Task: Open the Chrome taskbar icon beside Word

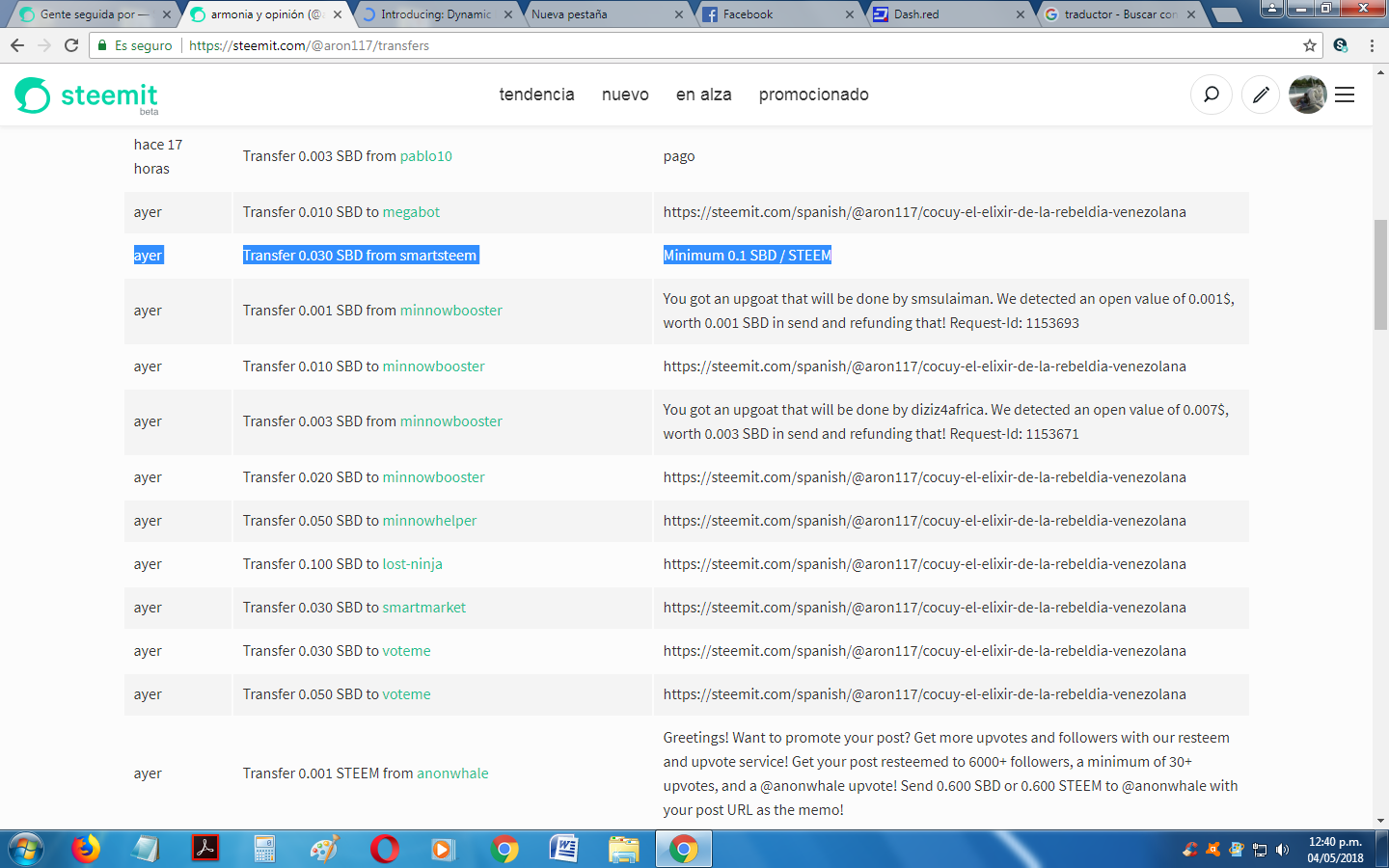Action: point(504,849)
